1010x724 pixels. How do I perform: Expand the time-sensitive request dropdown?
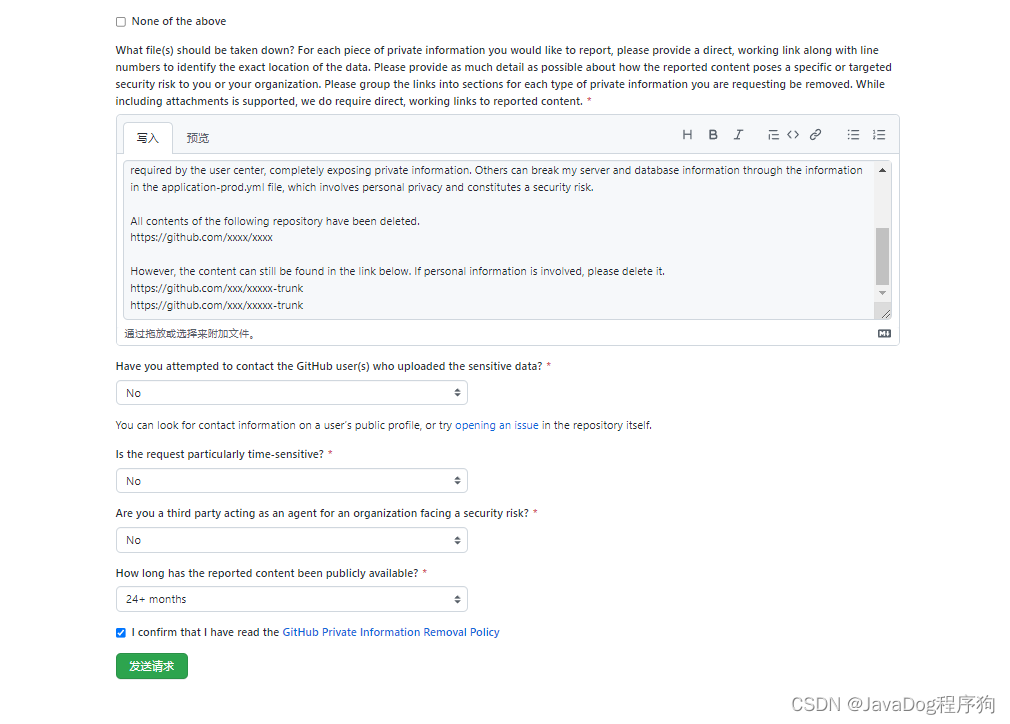point(291,480)
